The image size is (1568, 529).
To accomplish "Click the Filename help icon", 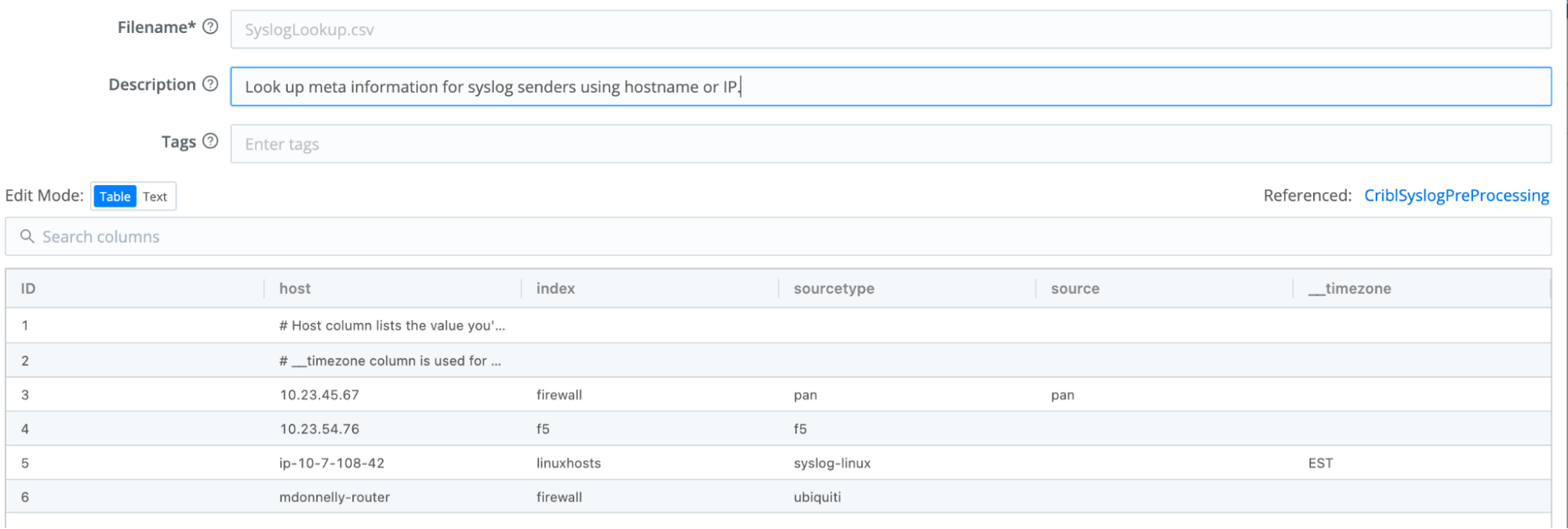I will (x=209, y=26).
